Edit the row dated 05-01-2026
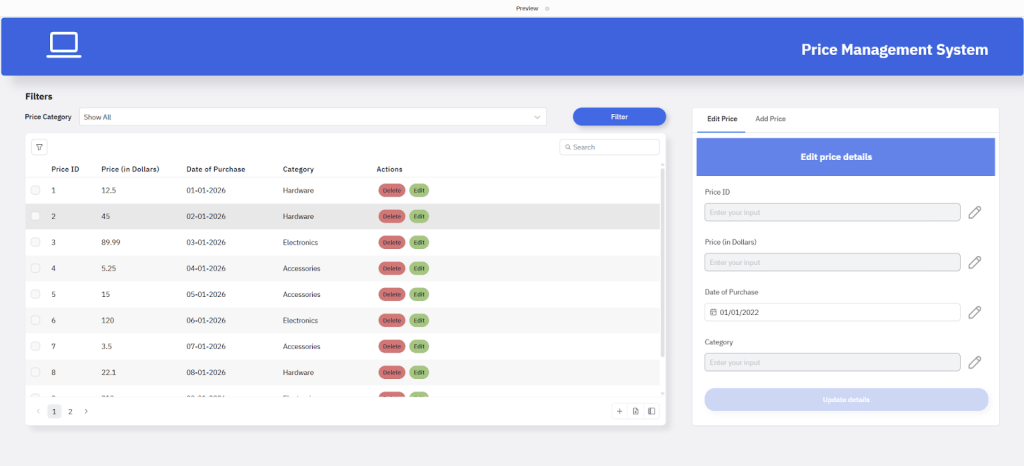 [419, 294]
